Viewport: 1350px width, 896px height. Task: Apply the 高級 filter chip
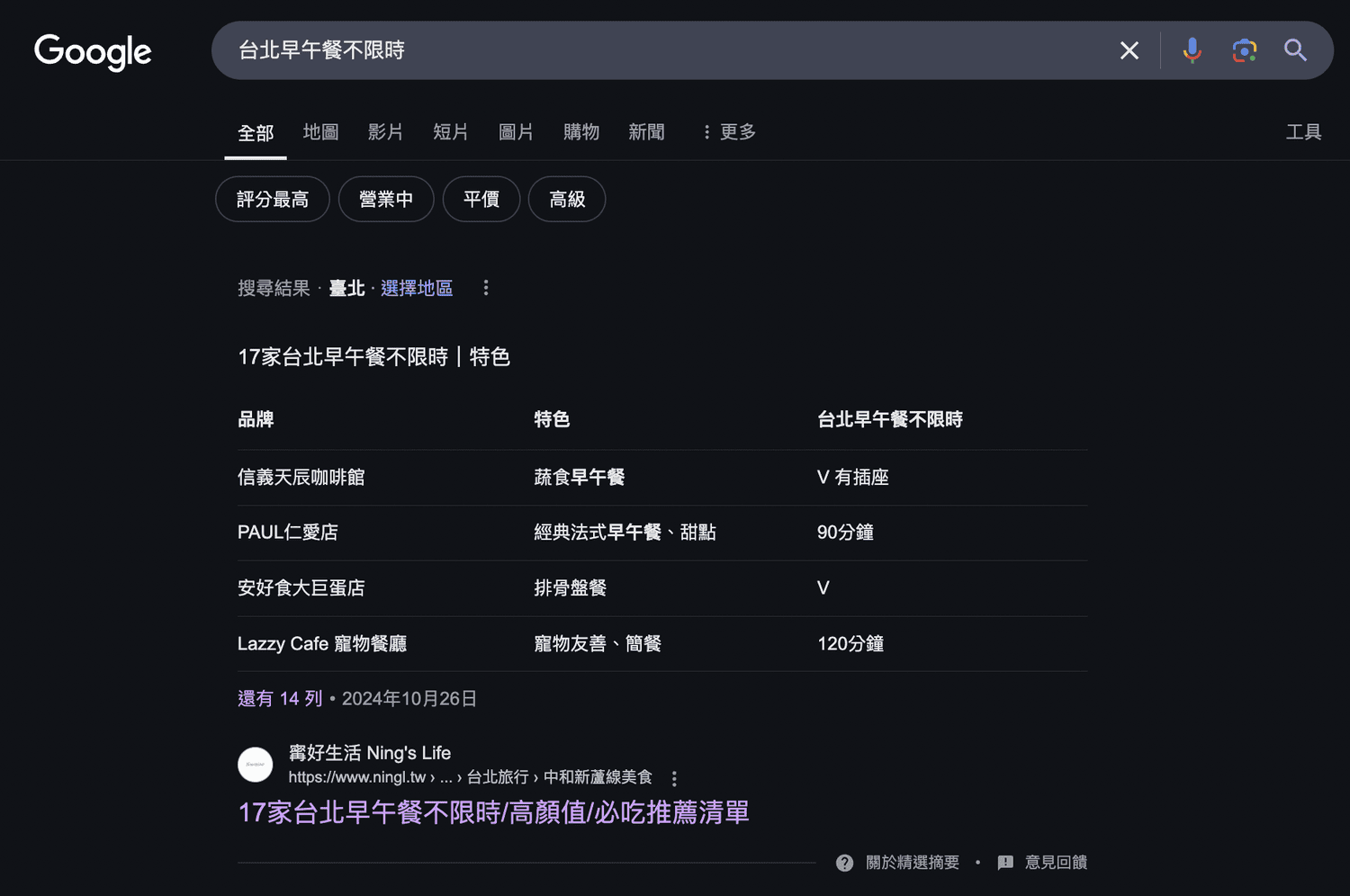[567, 199]
